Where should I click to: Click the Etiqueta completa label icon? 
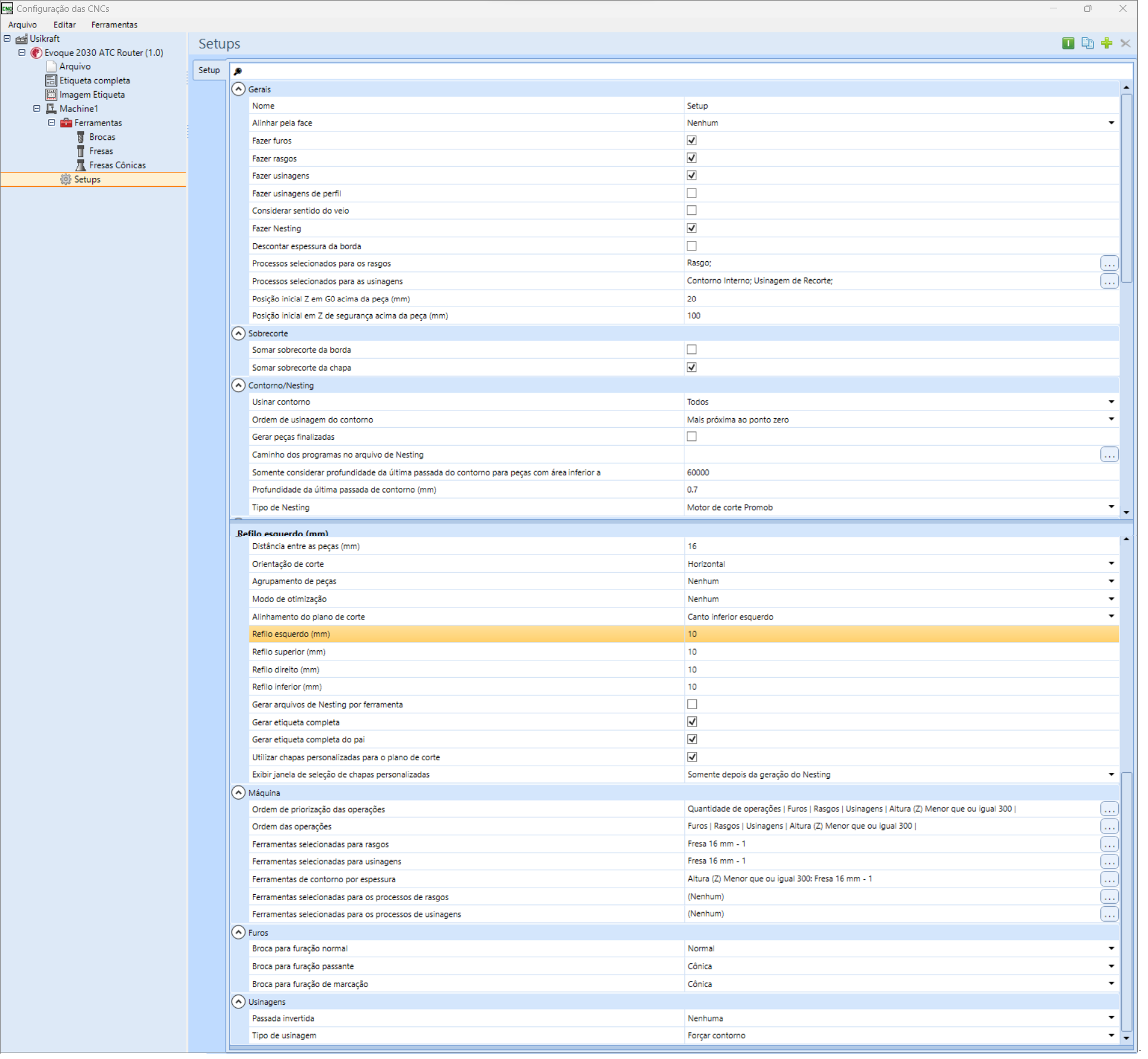click(x=52, y=81)
